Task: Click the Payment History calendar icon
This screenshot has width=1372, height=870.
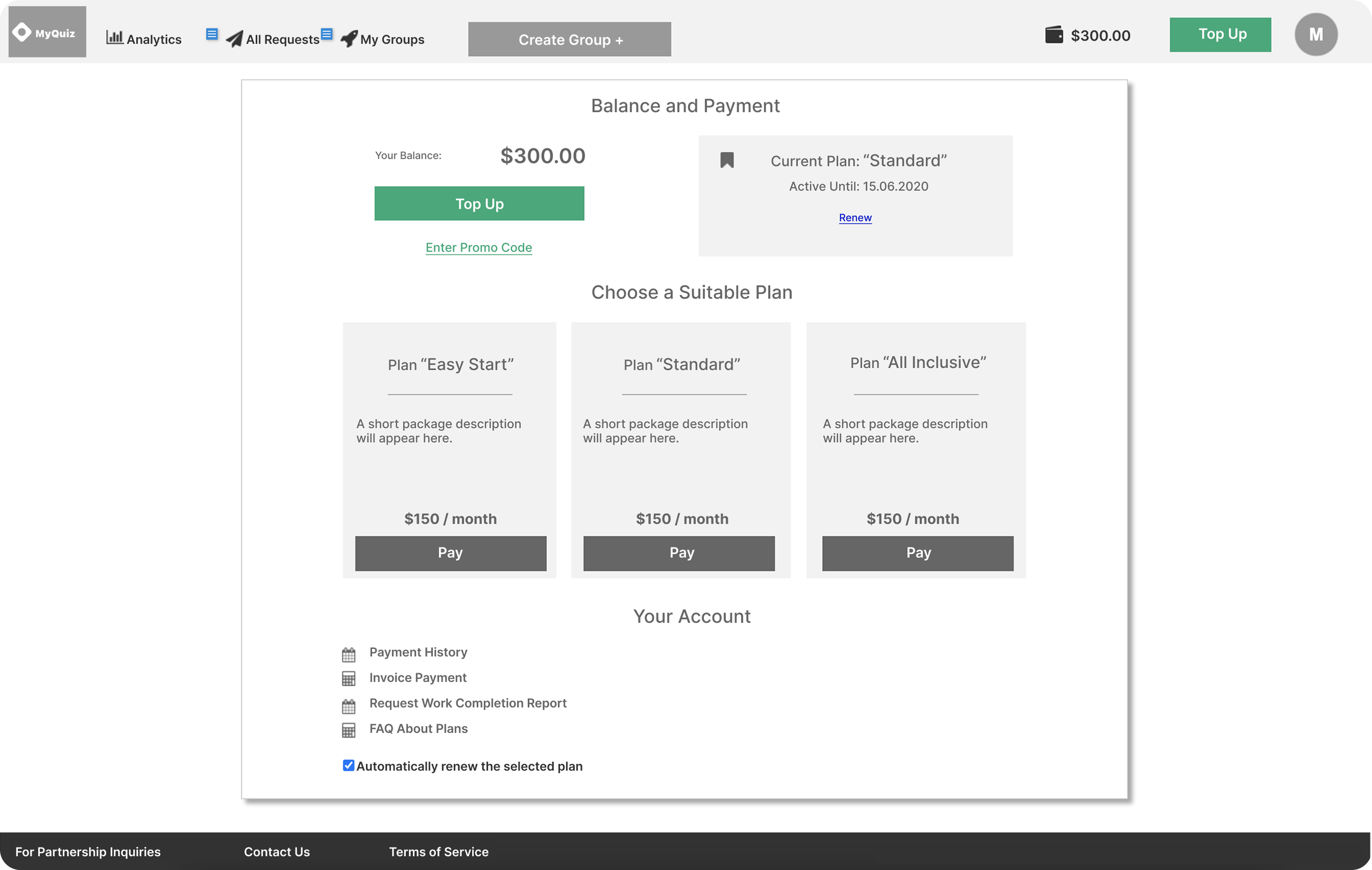Action: pyautogui.click(x=349, y=655)
